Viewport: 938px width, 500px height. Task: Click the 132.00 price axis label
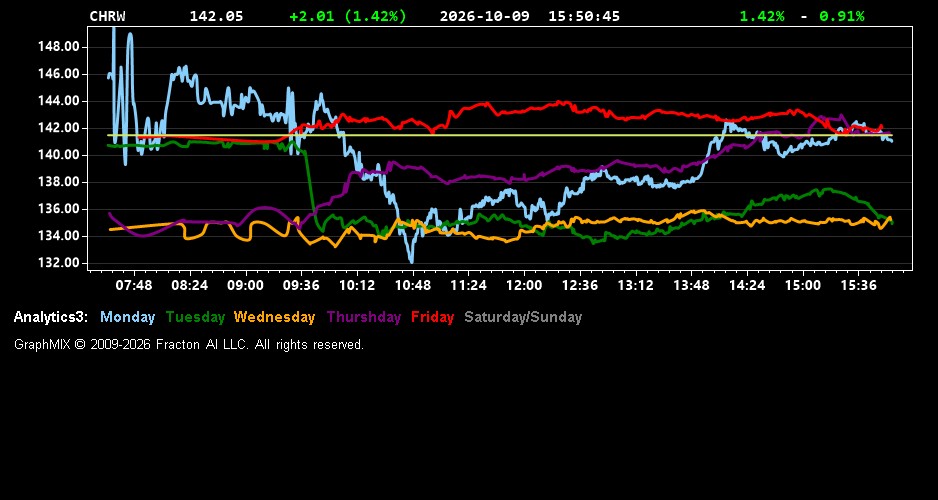pos(58,263)
